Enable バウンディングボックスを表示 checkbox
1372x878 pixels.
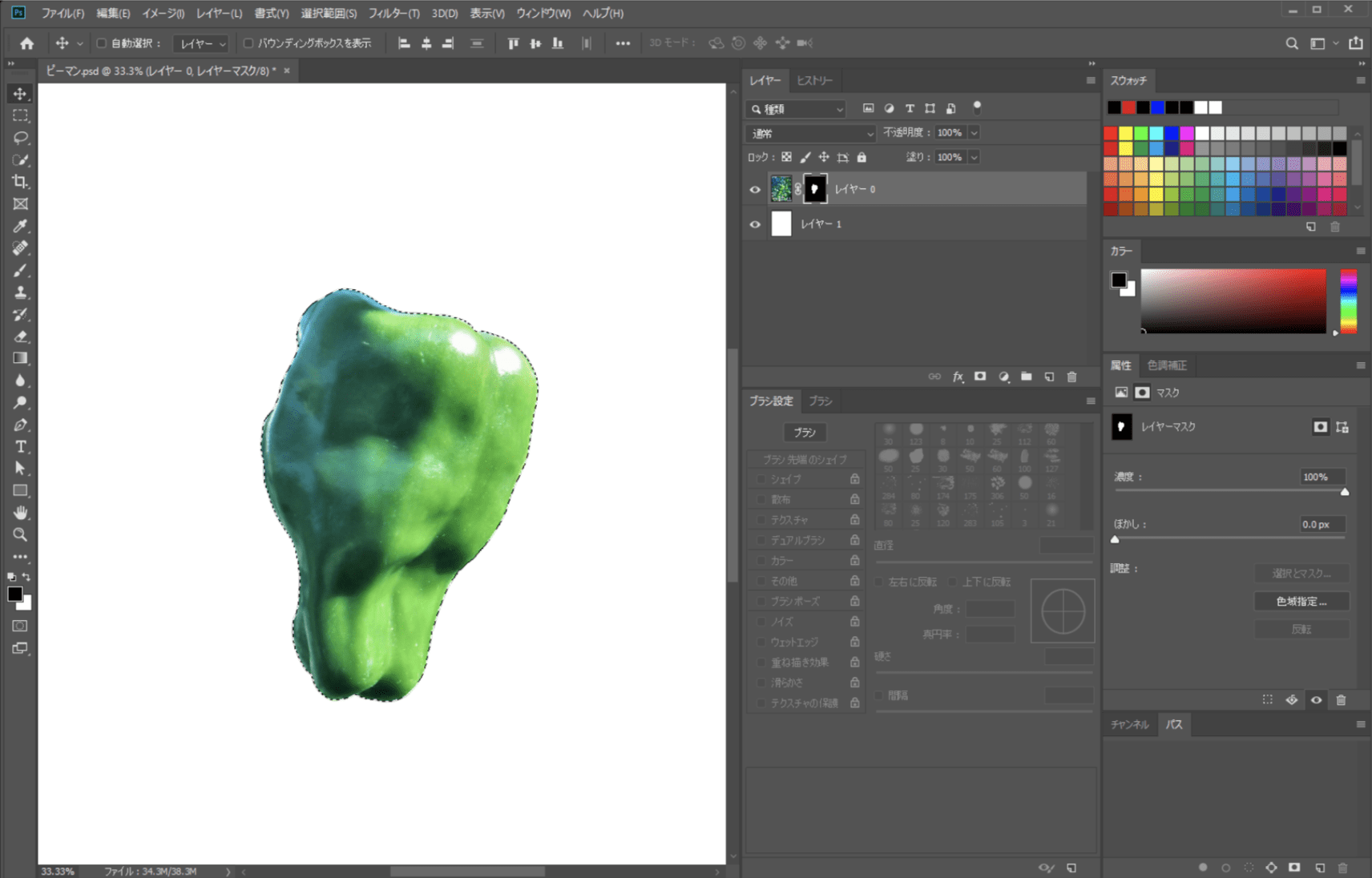tap(248, 43)
